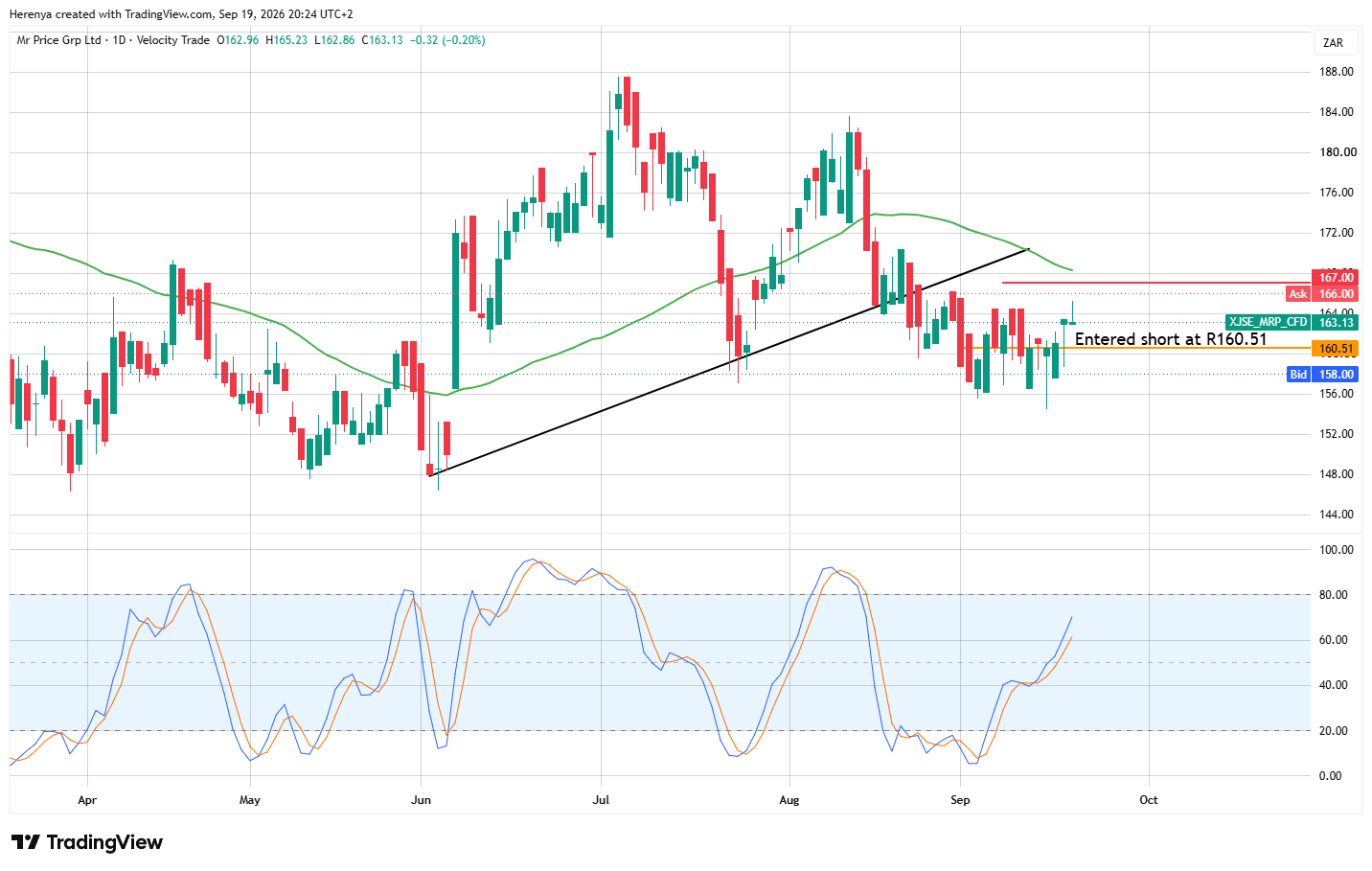
Task: Click the Jul label on time axis
Action: [602, 800]
